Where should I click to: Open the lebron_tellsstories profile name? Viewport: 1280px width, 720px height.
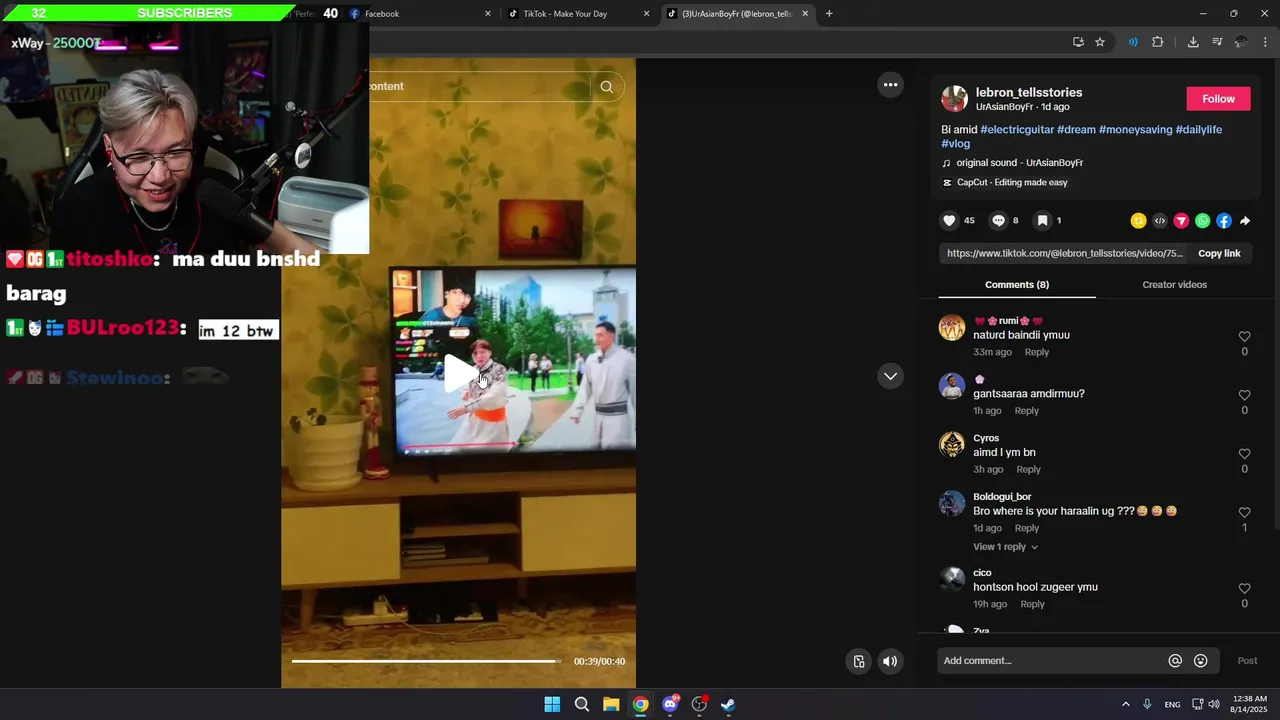coord(1029,93)
